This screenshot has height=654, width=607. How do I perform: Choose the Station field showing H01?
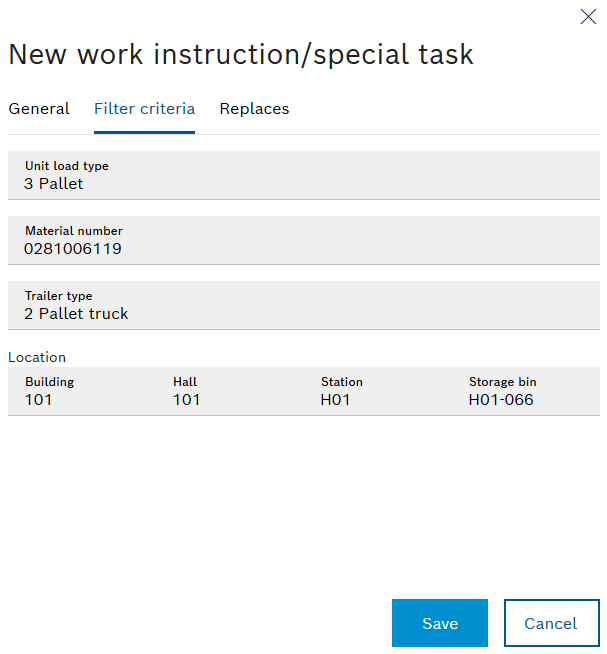378,391
